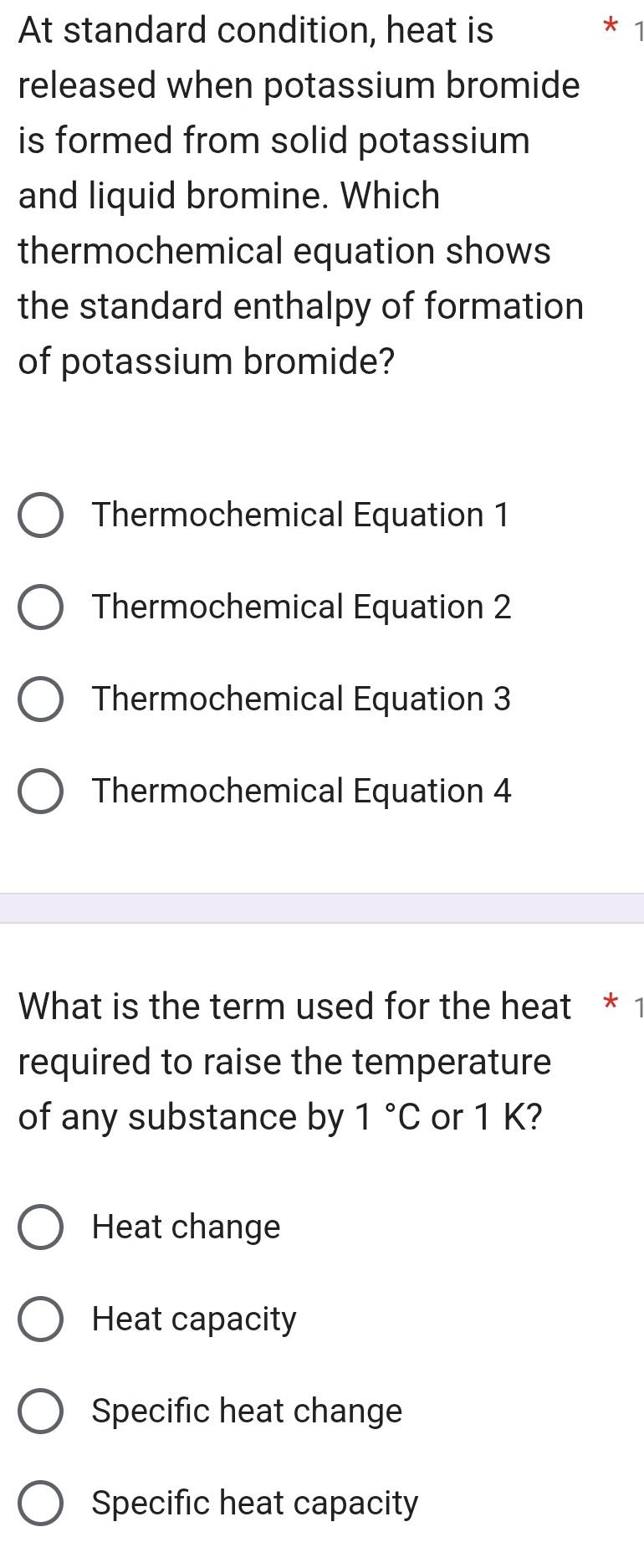Click the red asterisk on the heat term question
Viewport: 644px width, 1568px height.
[x=611, y=1005]
